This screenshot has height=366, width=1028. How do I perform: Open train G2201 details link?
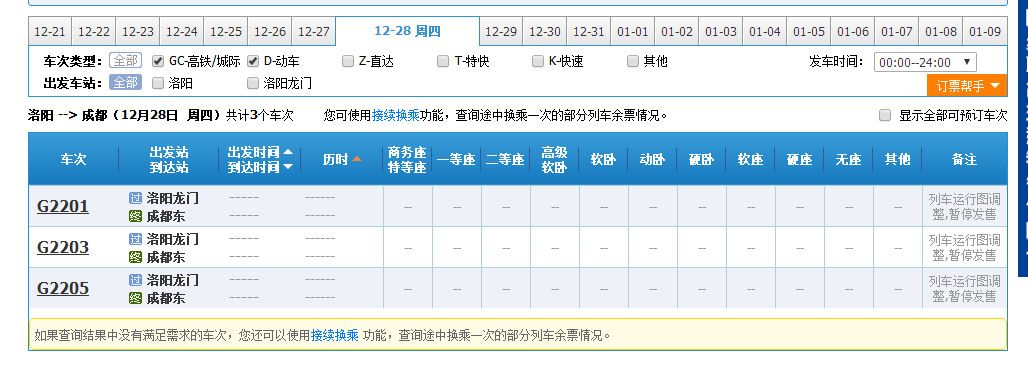click(x=63, y=207)
